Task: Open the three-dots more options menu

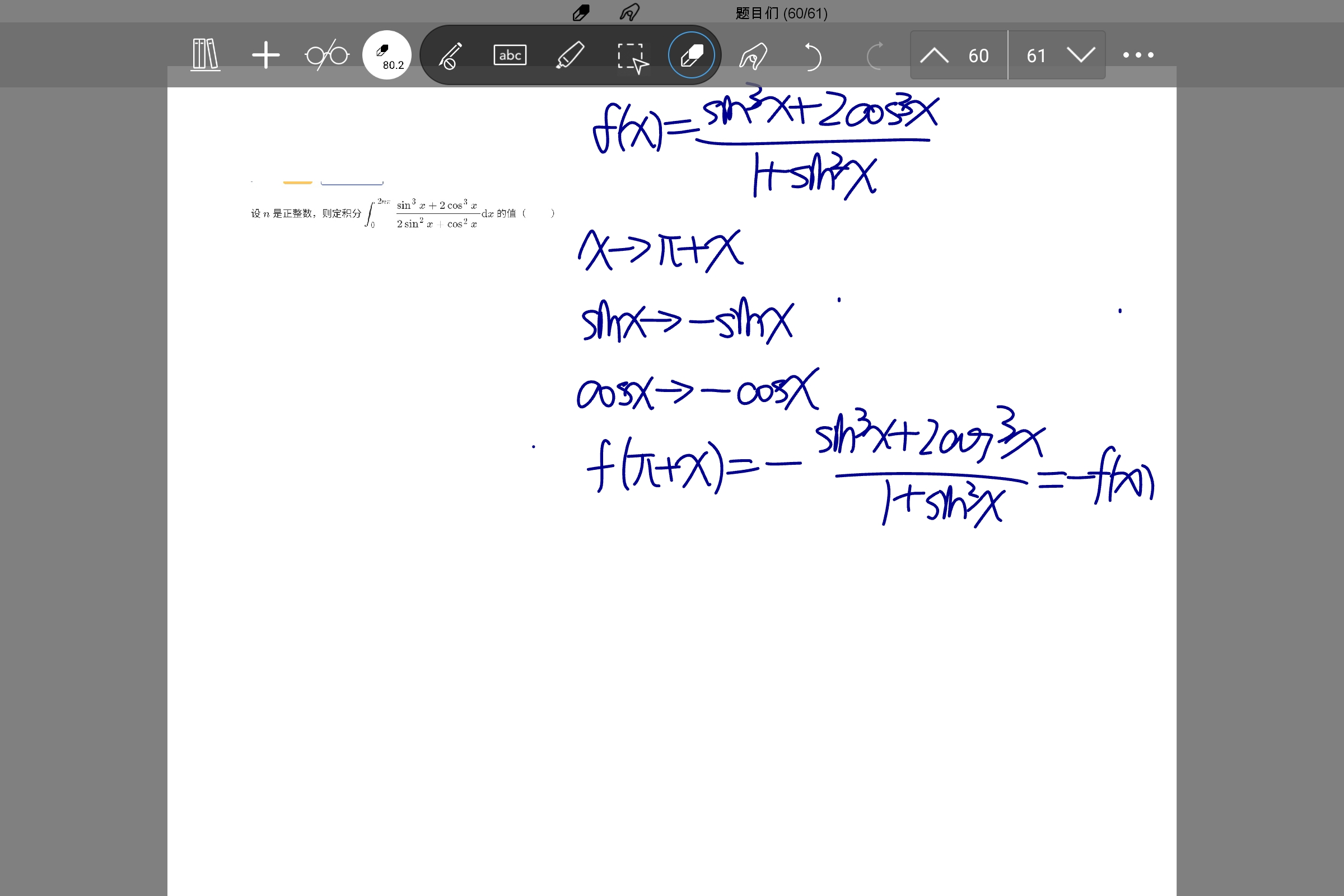Action: pyautogui.click(x=1138, y=55)
